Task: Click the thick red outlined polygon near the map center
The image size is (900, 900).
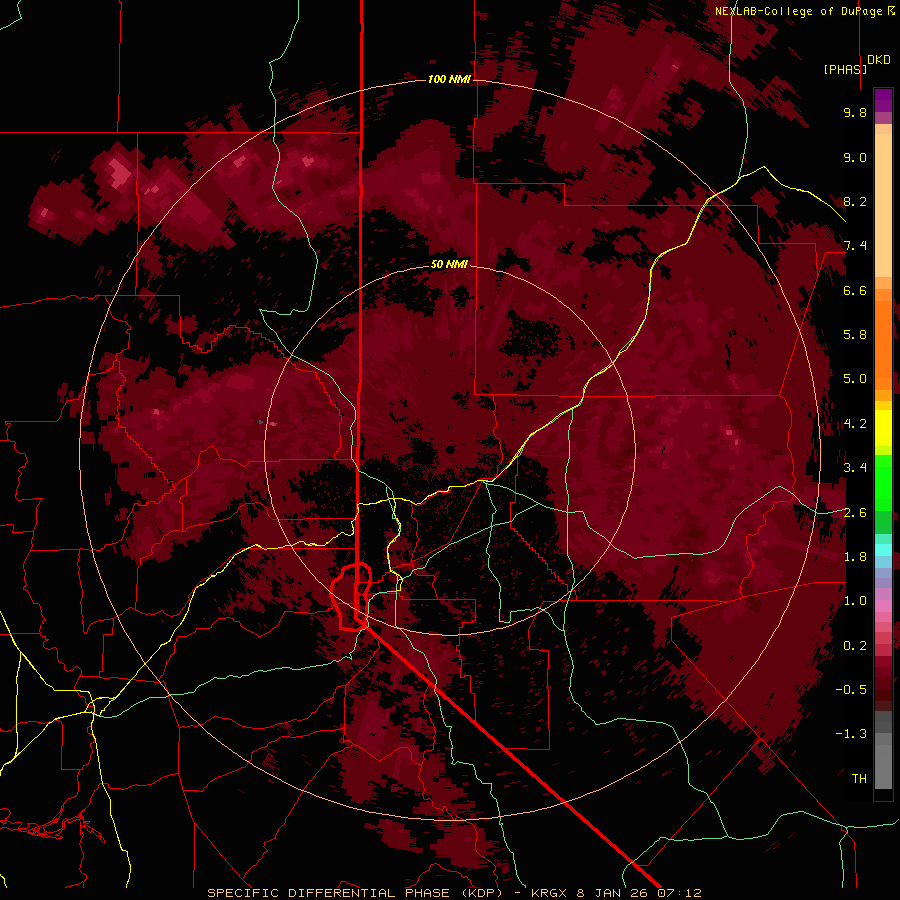Action: [351, 597]
